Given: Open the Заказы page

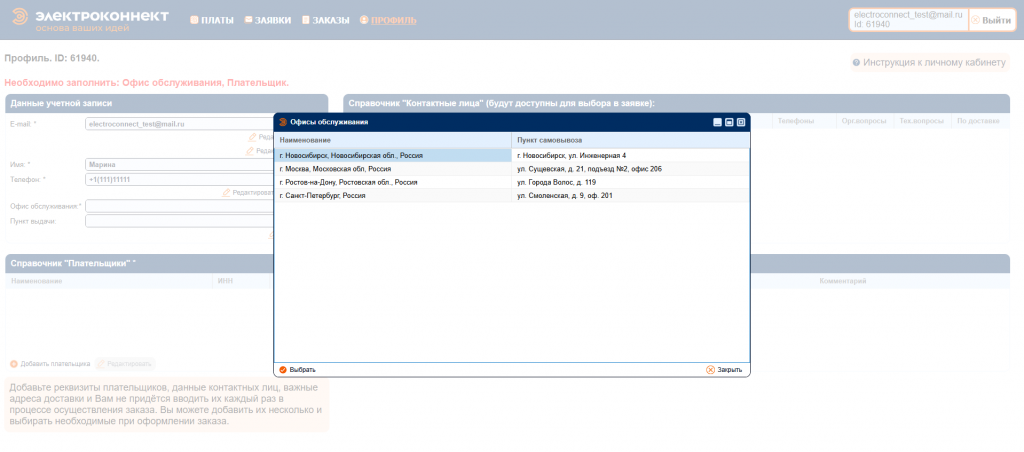Looking at the screenshot, I should tap(328, 20).
